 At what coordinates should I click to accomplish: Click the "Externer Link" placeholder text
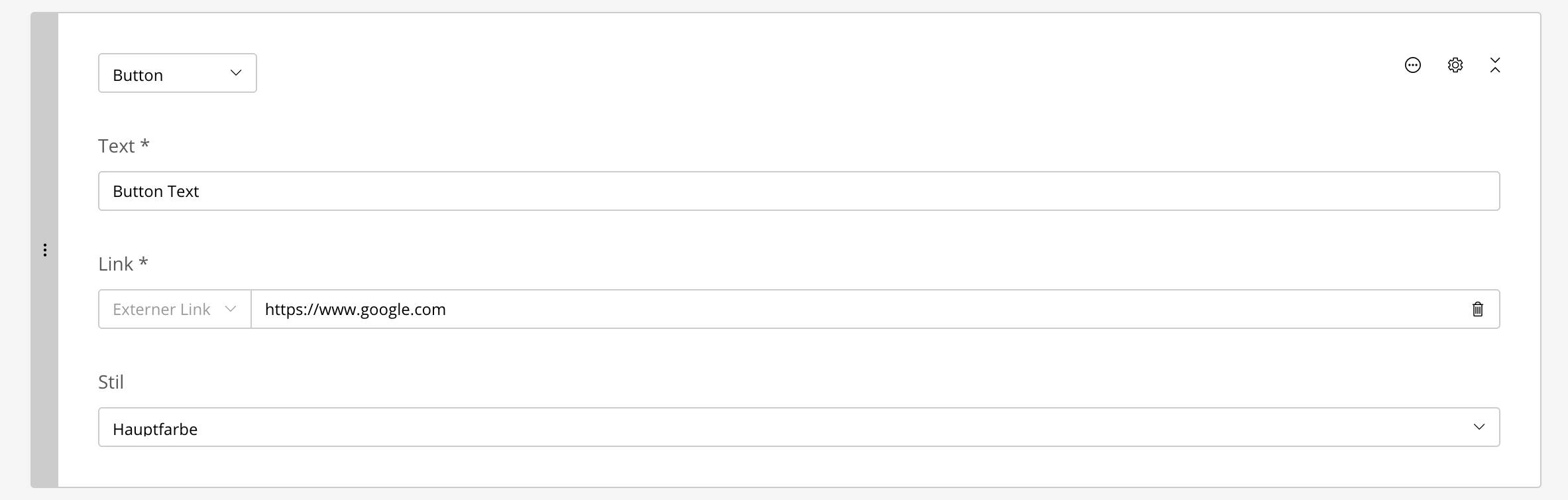pyautogui.click(x=161, y=309)
